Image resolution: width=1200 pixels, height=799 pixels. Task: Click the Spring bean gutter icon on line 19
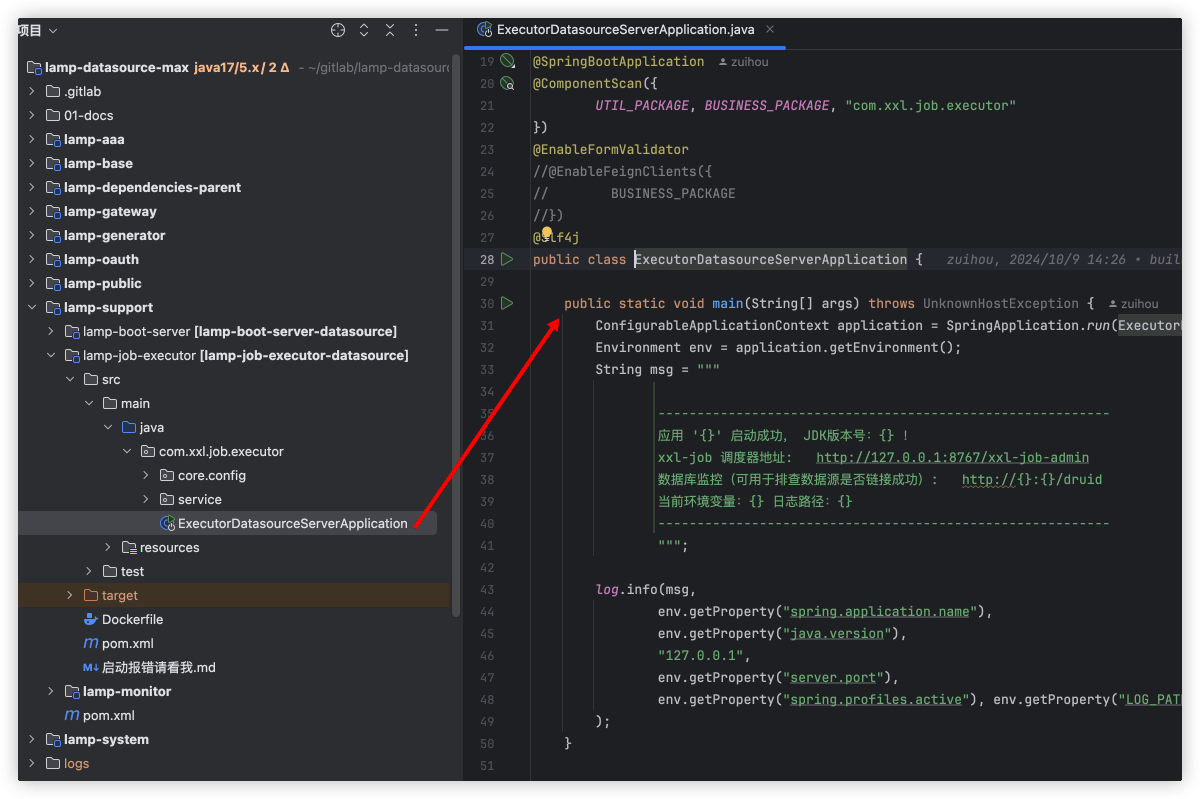[507, 61]
